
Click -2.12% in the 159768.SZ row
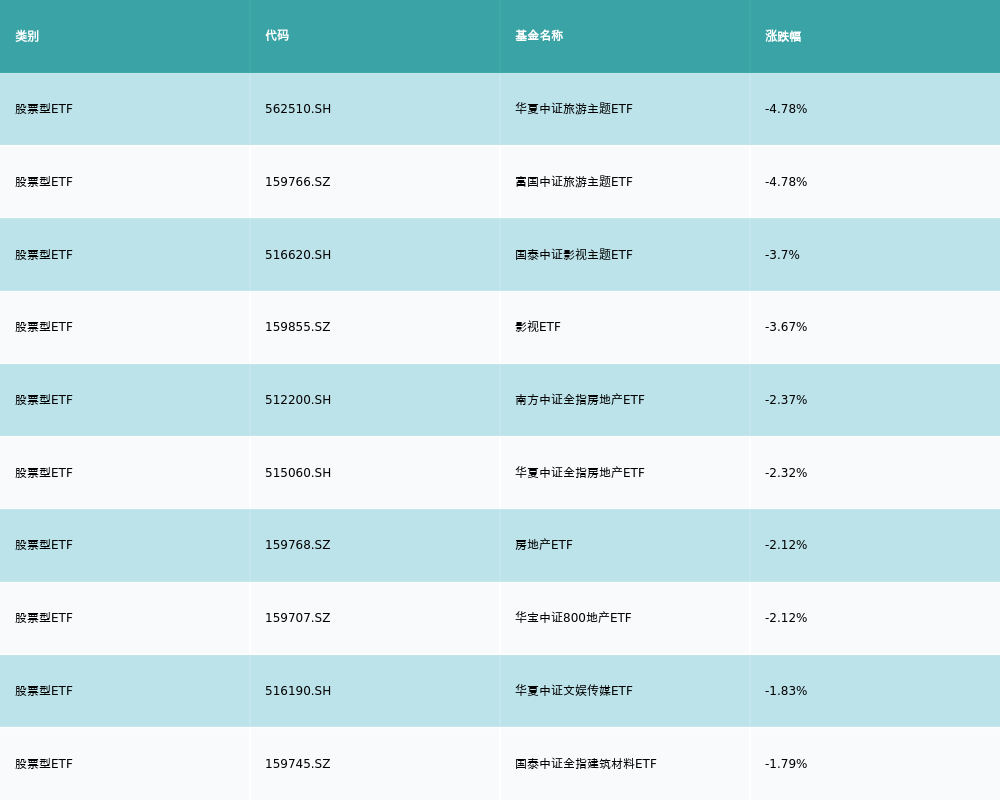click(786, 545)
